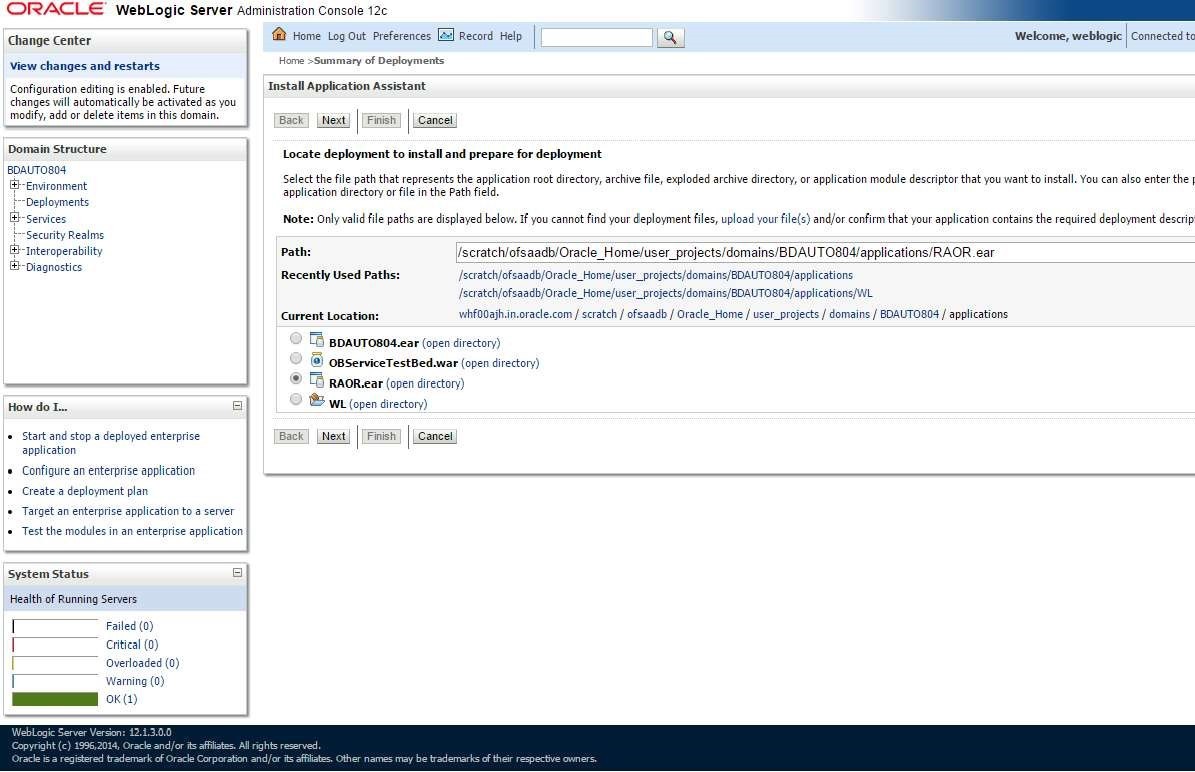
Task: Expand the Services tree node
Action: click(13, 219)
